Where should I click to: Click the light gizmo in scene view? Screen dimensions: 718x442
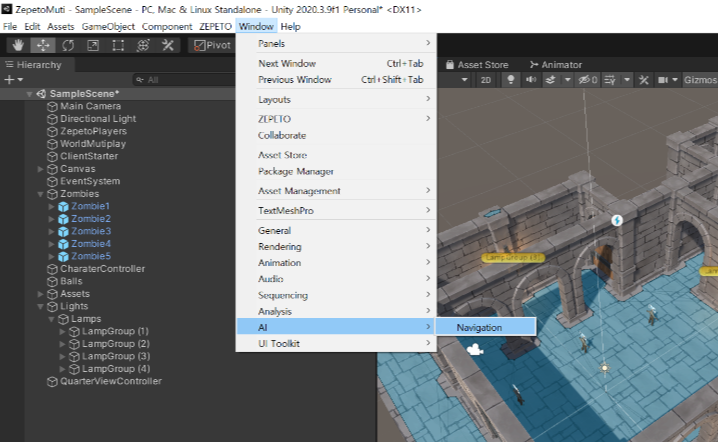point(604,368)
